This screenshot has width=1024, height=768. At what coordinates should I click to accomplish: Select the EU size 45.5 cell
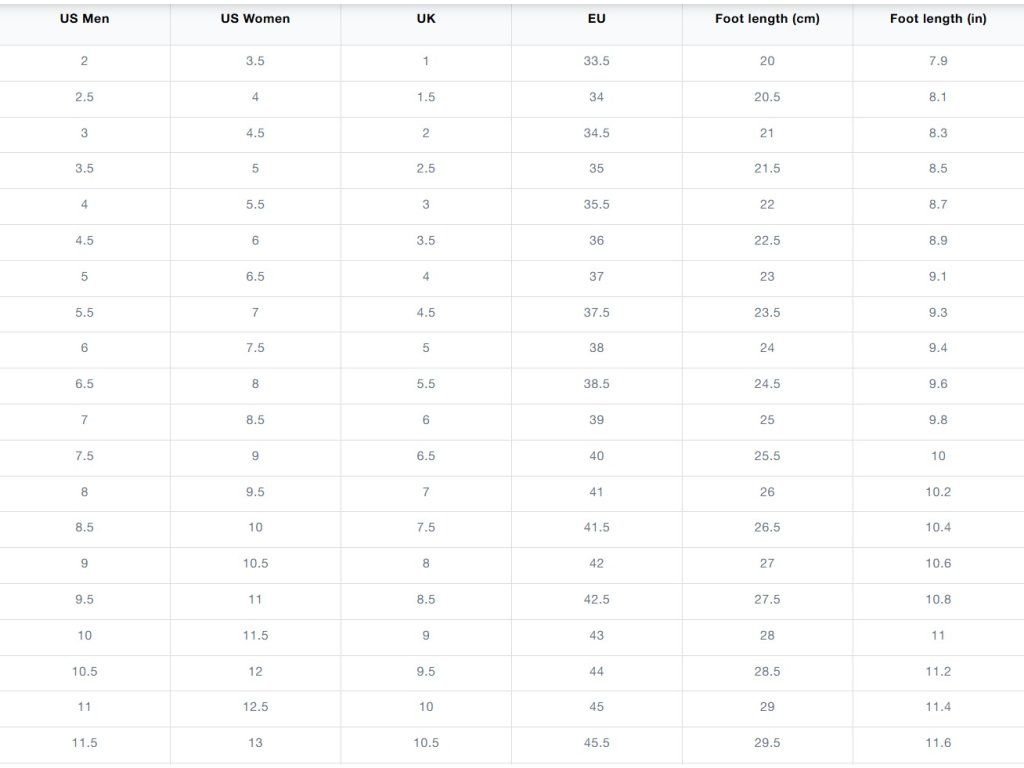click(596, 743)
